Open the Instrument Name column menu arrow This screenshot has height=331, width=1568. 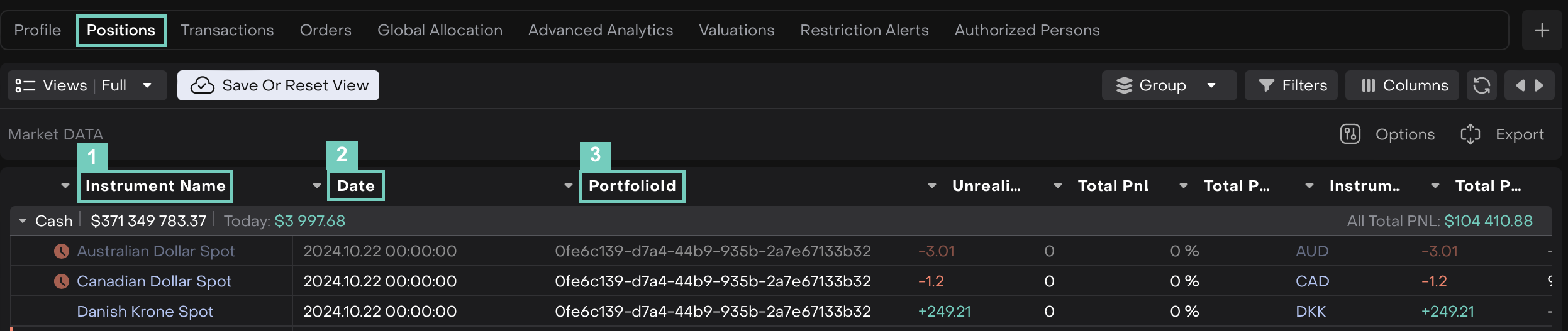click(x=65, y=186)
